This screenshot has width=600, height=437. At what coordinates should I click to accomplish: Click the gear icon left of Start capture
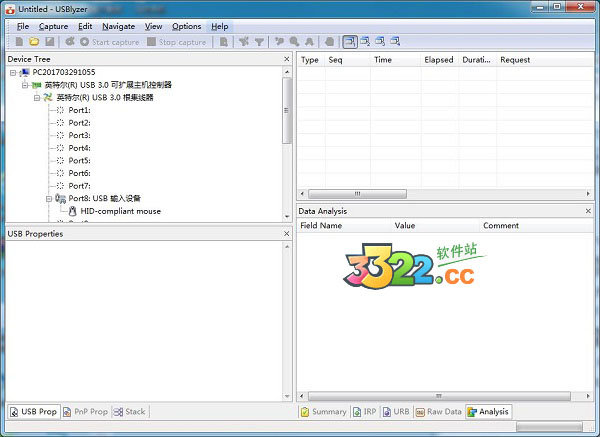(x=70, y=42)
